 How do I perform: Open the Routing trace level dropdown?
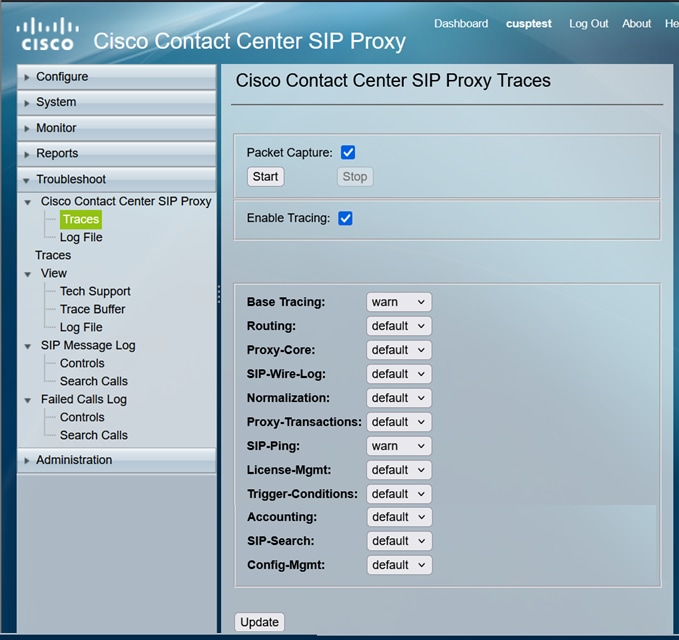[x=399, y=326]
